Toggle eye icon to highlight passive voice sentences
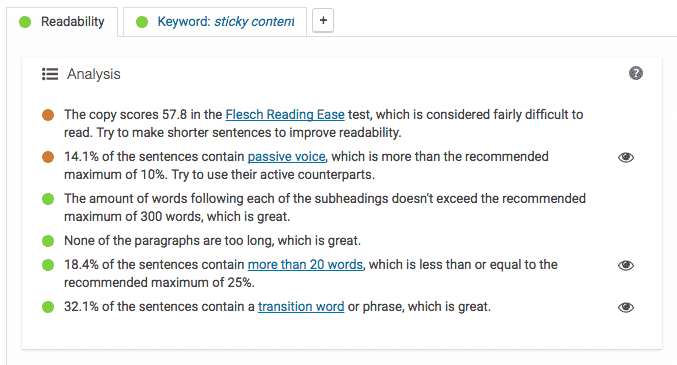The image size is (677, 365). click(626, 157)
